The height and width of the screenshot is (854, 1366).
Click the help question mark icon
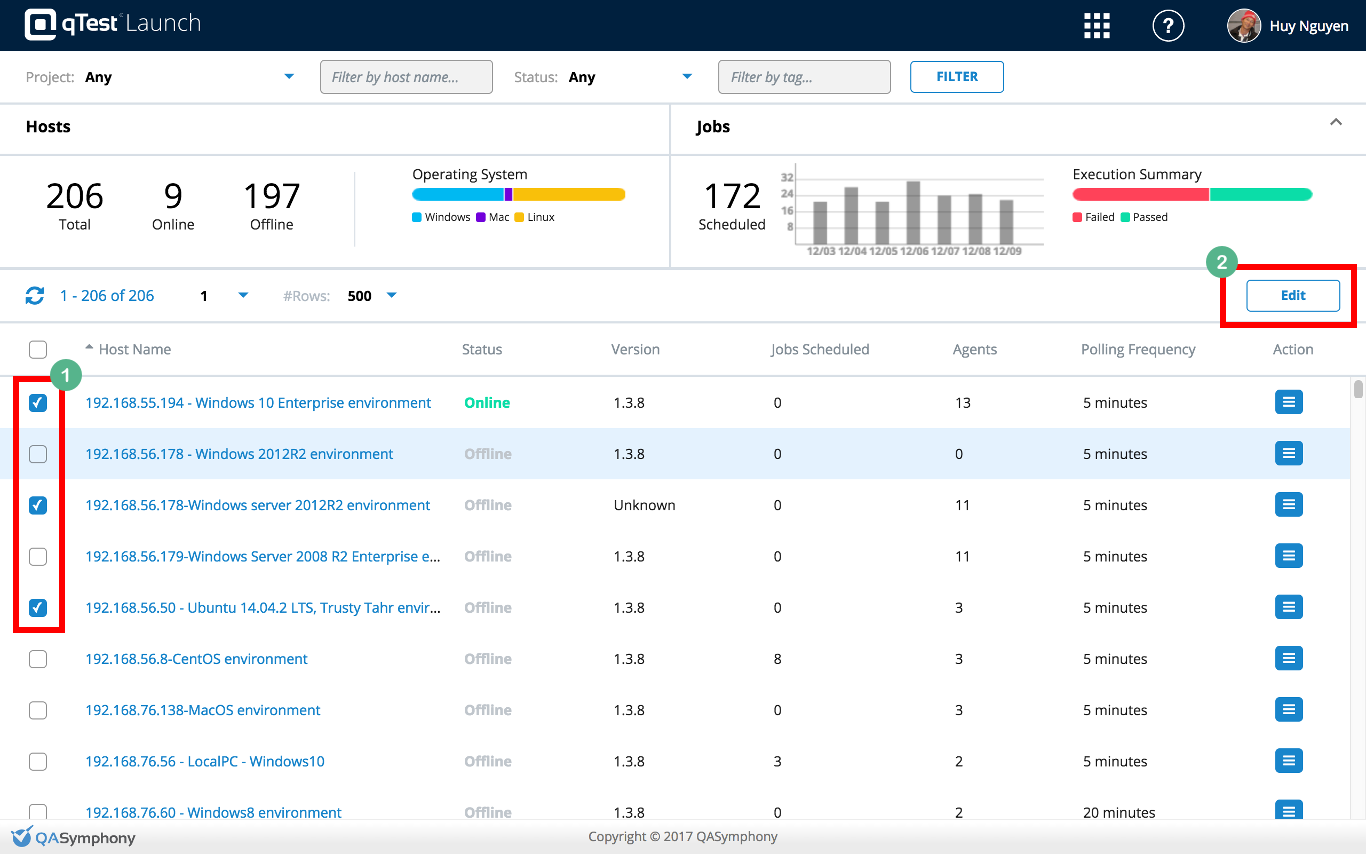(x=1168, y=26)
